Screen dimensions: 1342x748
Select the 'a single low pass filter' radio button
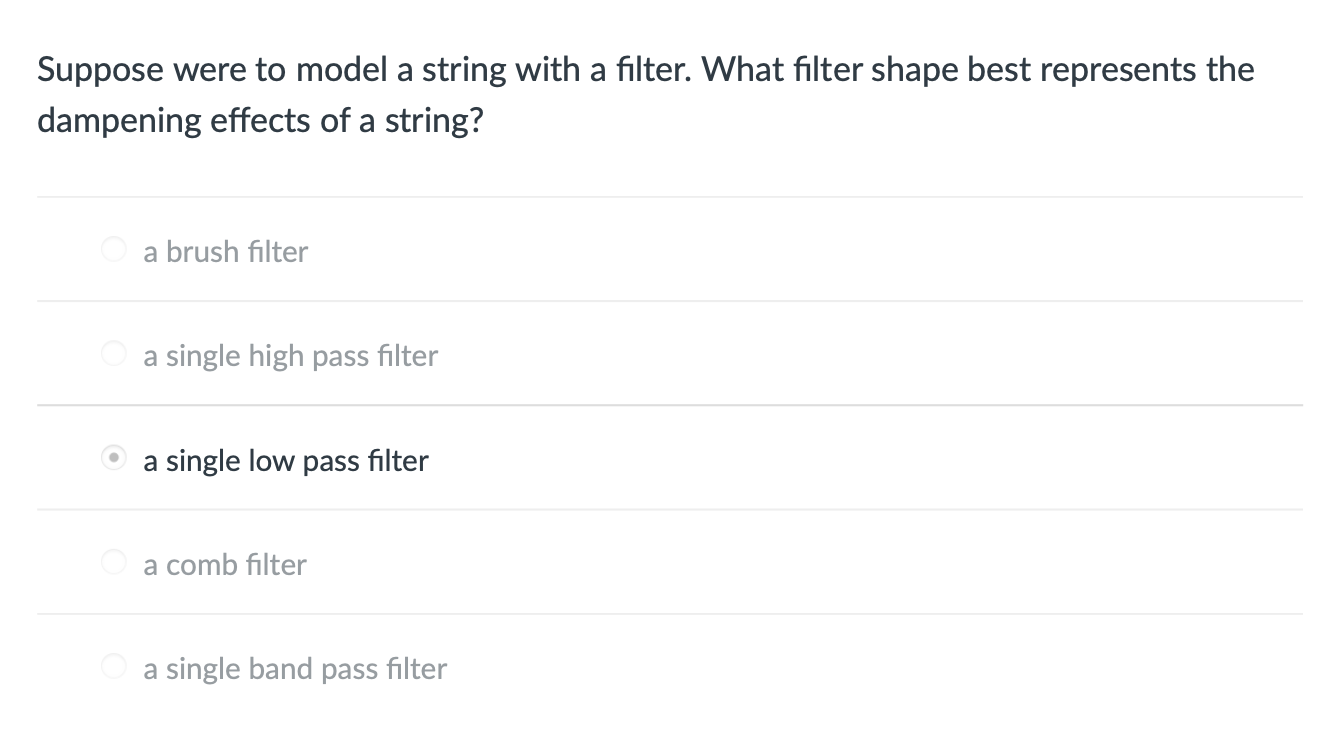tap(113, 458)
